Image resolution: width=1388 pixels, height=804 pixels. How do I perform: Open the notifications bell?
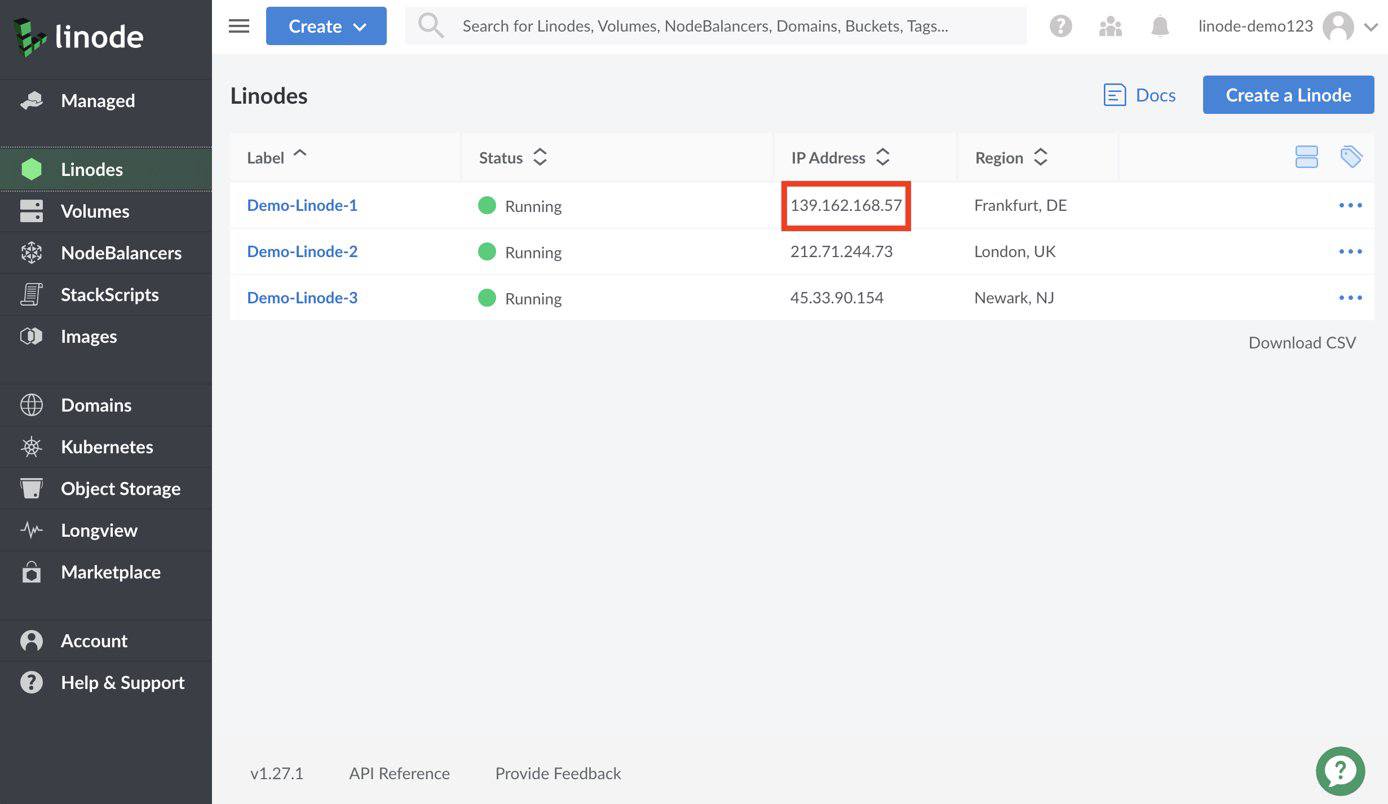(1160, 26)
